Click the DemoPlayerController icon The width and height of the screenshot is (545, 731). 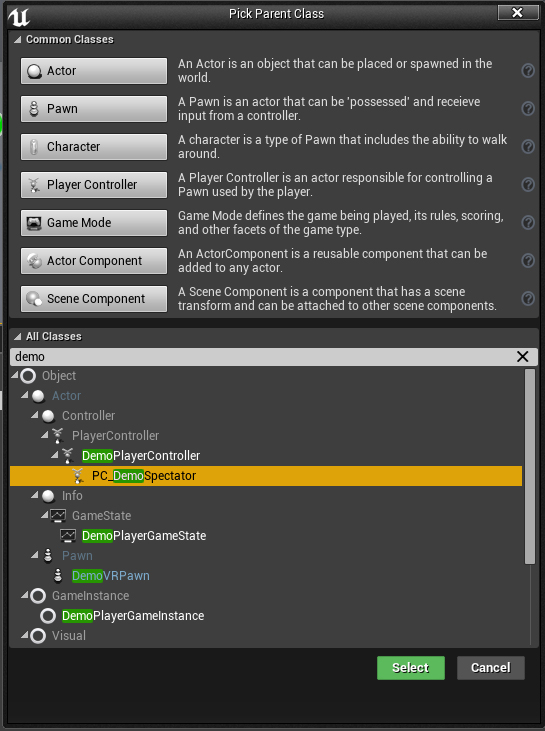click(68, 456)
